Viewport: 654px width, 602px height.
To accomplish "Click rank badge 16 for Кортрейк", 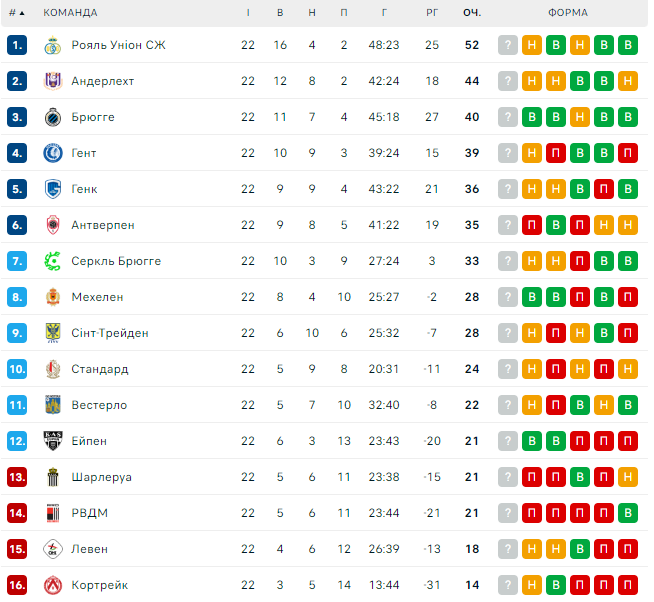I will [x=16, y=585].
